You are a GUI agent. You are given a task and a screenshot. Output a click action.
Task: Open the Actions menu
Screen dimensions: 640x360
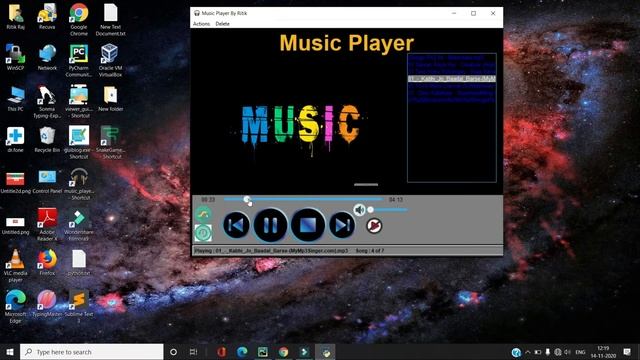coord(201,24)
